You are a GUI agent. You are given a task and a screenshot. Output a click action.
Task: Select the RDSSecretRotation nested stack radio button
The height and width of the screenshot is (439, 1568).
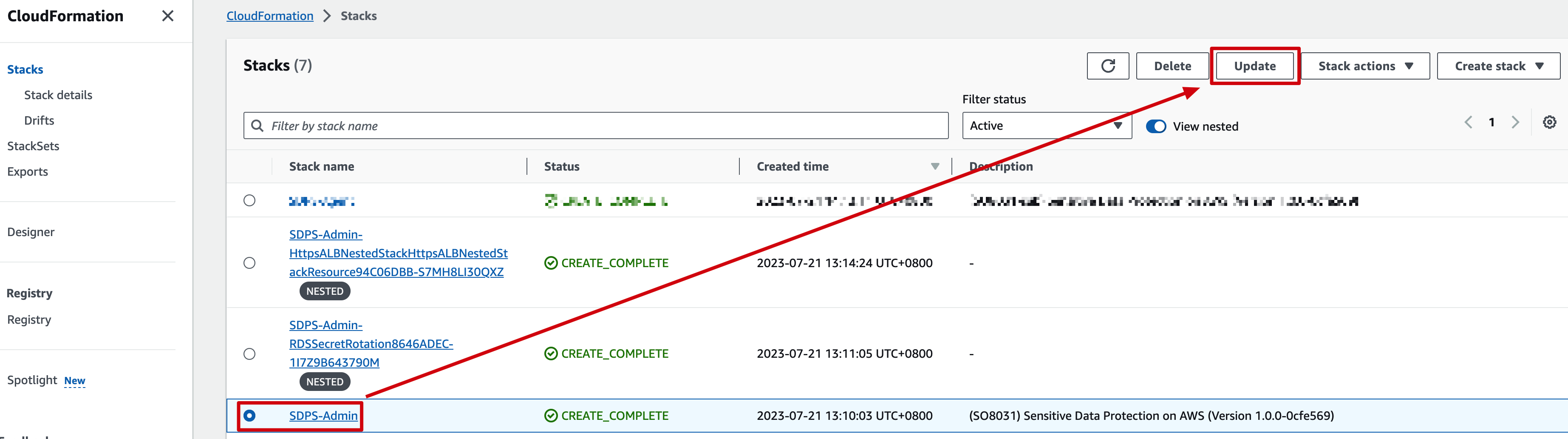click(x=249, y=353)
